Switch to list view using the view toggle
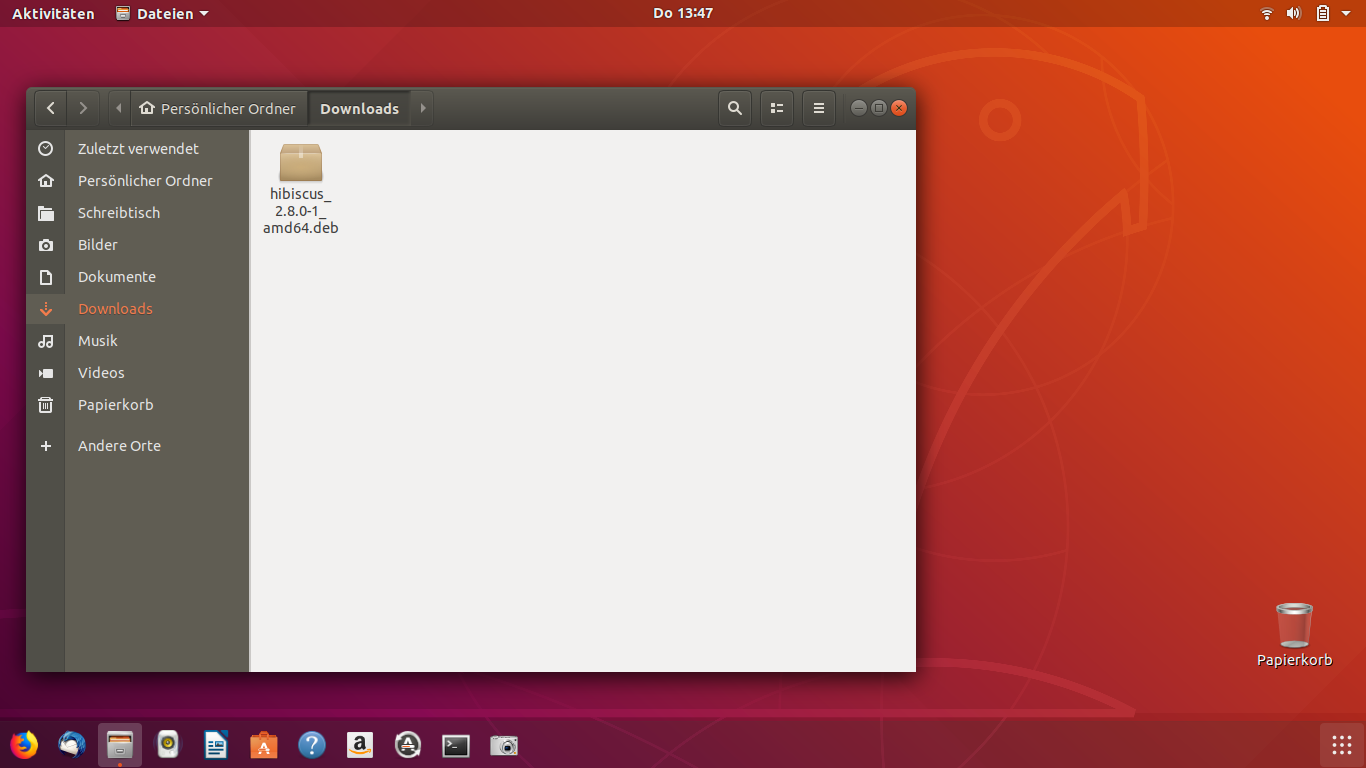 (x=777, y=108)
